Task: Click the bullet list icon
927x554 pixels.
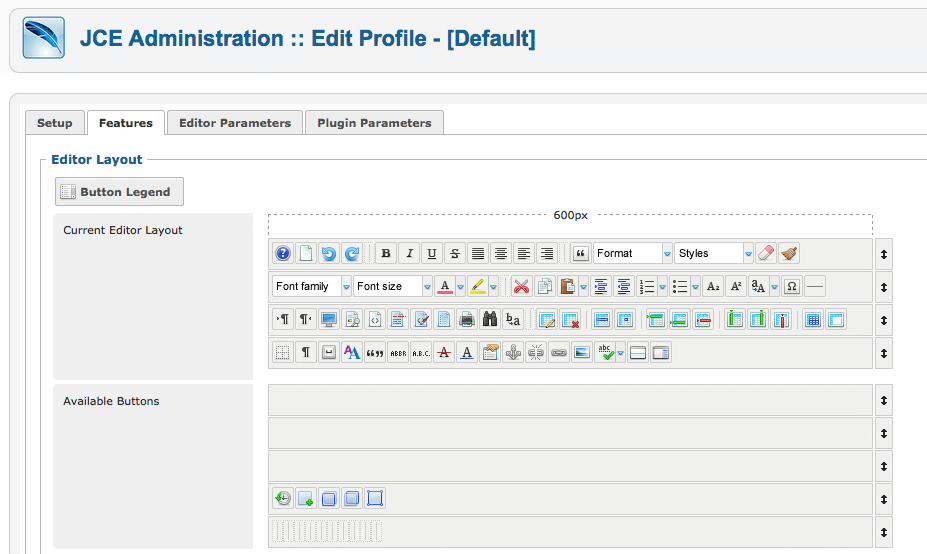Action: [x=680, y=287]
